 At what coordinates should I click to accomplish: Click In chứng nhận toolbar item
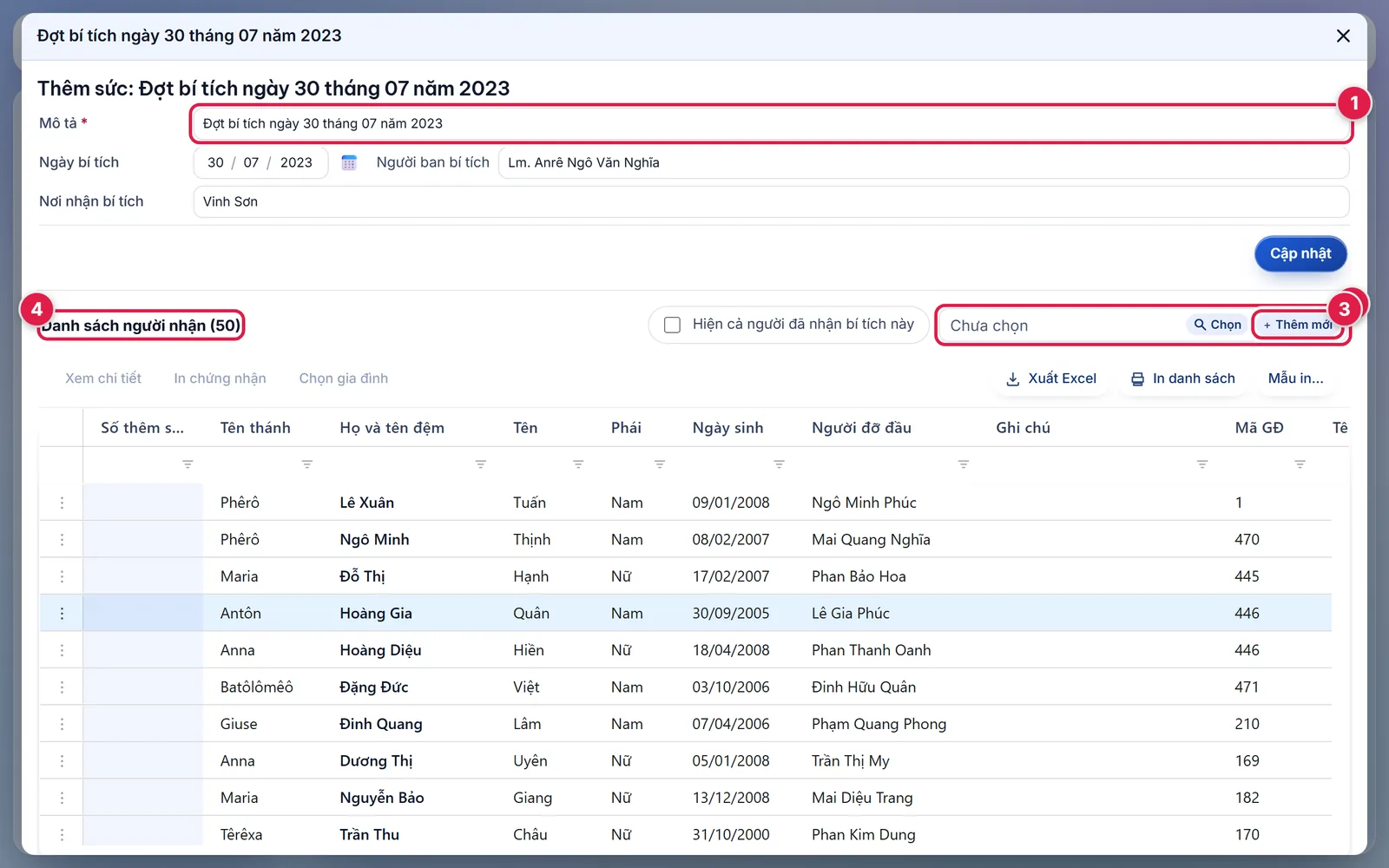coord(220,378)
